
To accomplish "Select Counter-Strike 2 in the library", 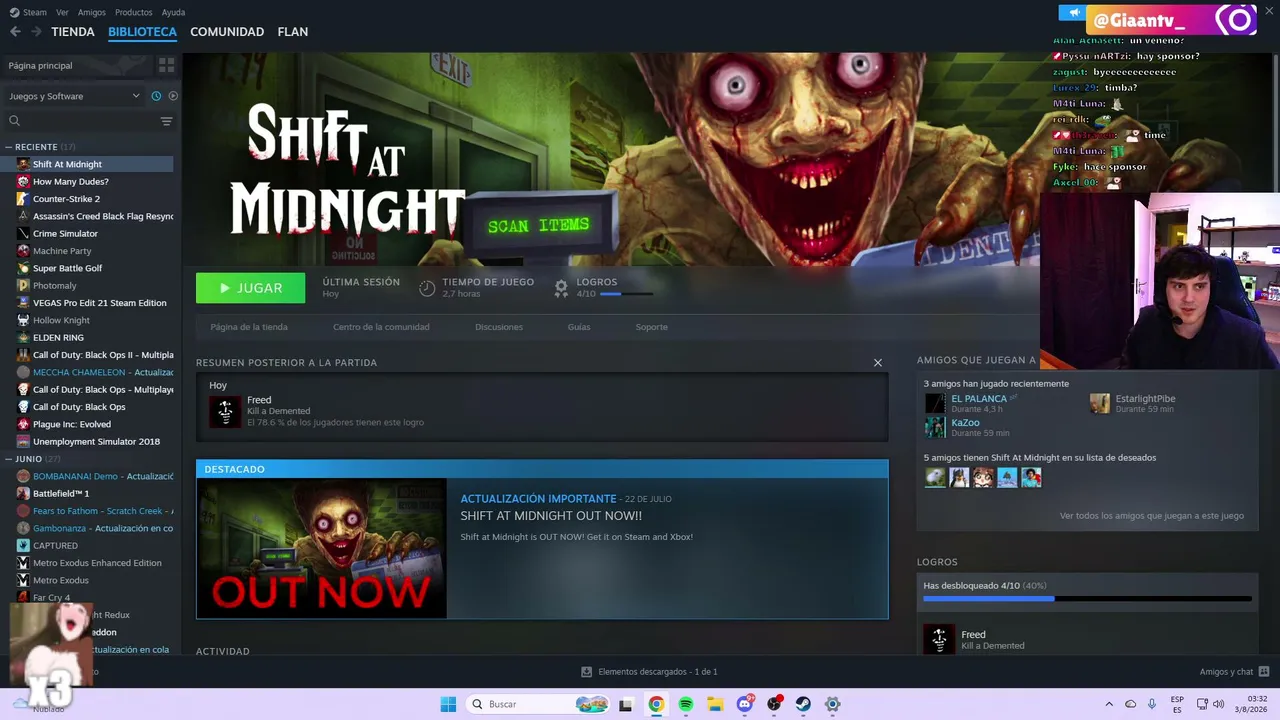I will (x=66, y=199).
